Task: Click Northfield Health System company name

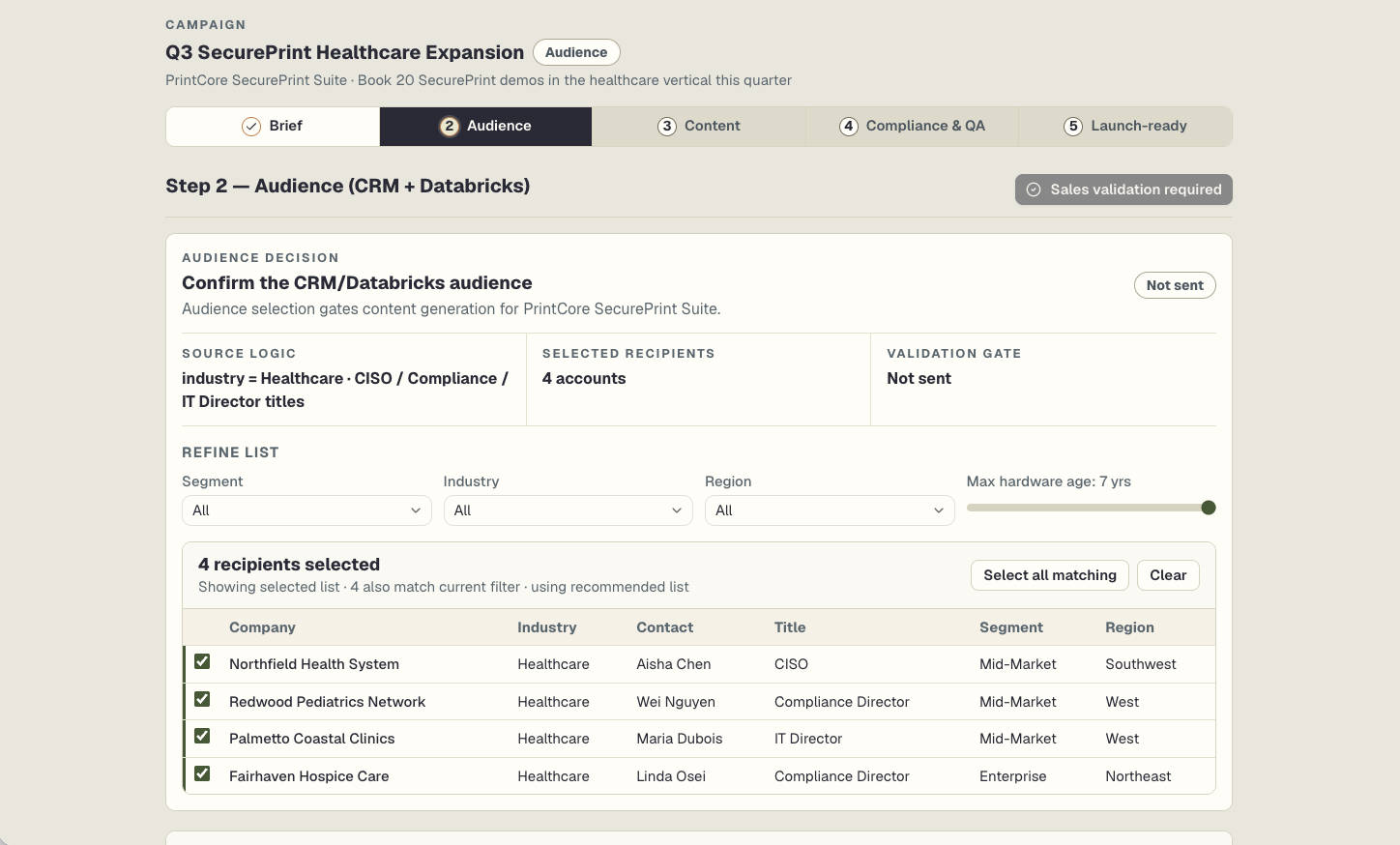Action: pyautogui.click(x=314, y=664)
